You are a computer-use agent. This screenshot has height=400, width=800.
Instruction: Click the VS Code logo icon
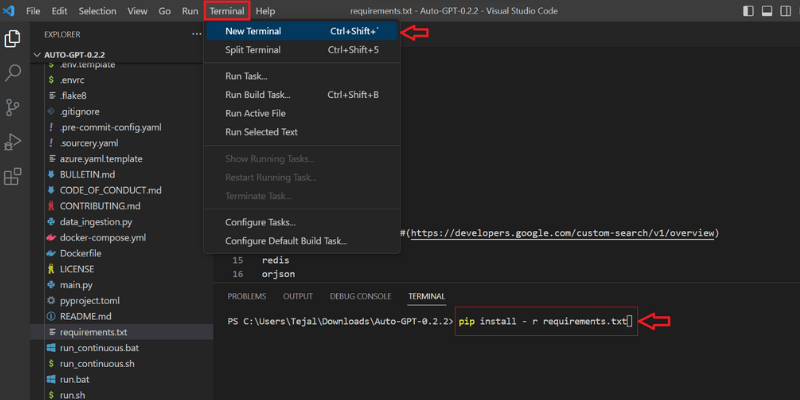(9, 11)
